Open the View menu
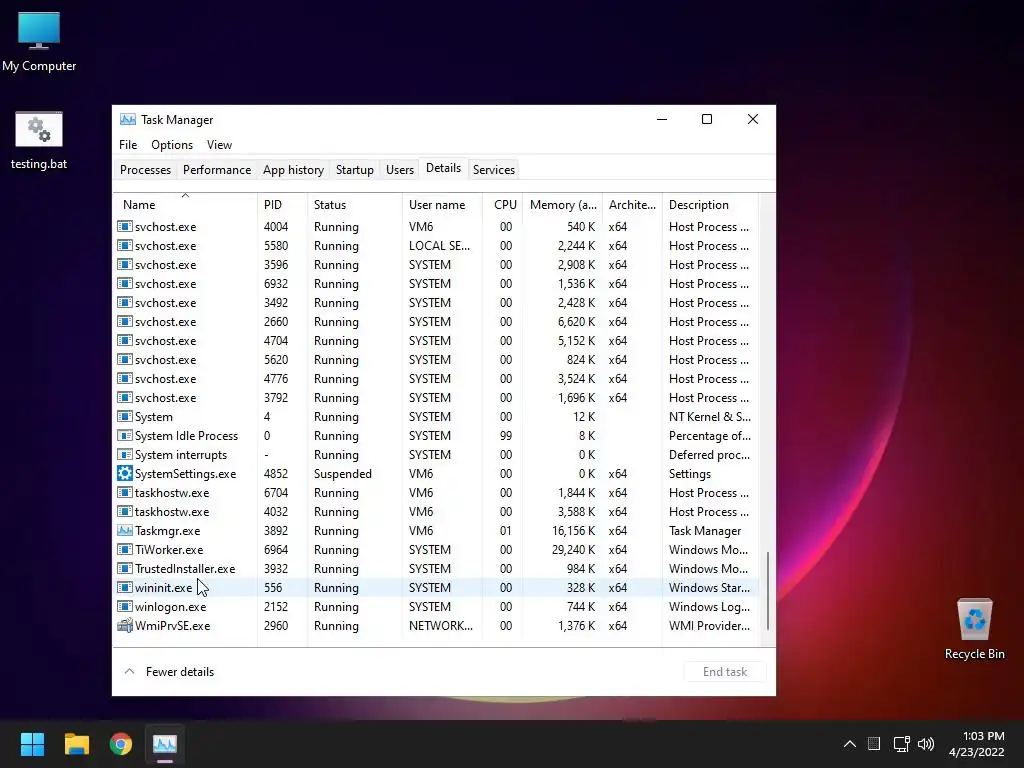 point(219,145)
